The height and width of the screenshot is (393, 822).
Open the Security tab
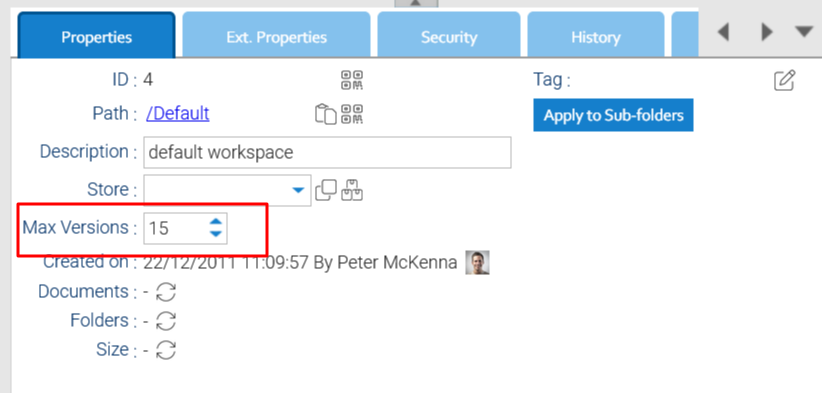tap(449, 35)
